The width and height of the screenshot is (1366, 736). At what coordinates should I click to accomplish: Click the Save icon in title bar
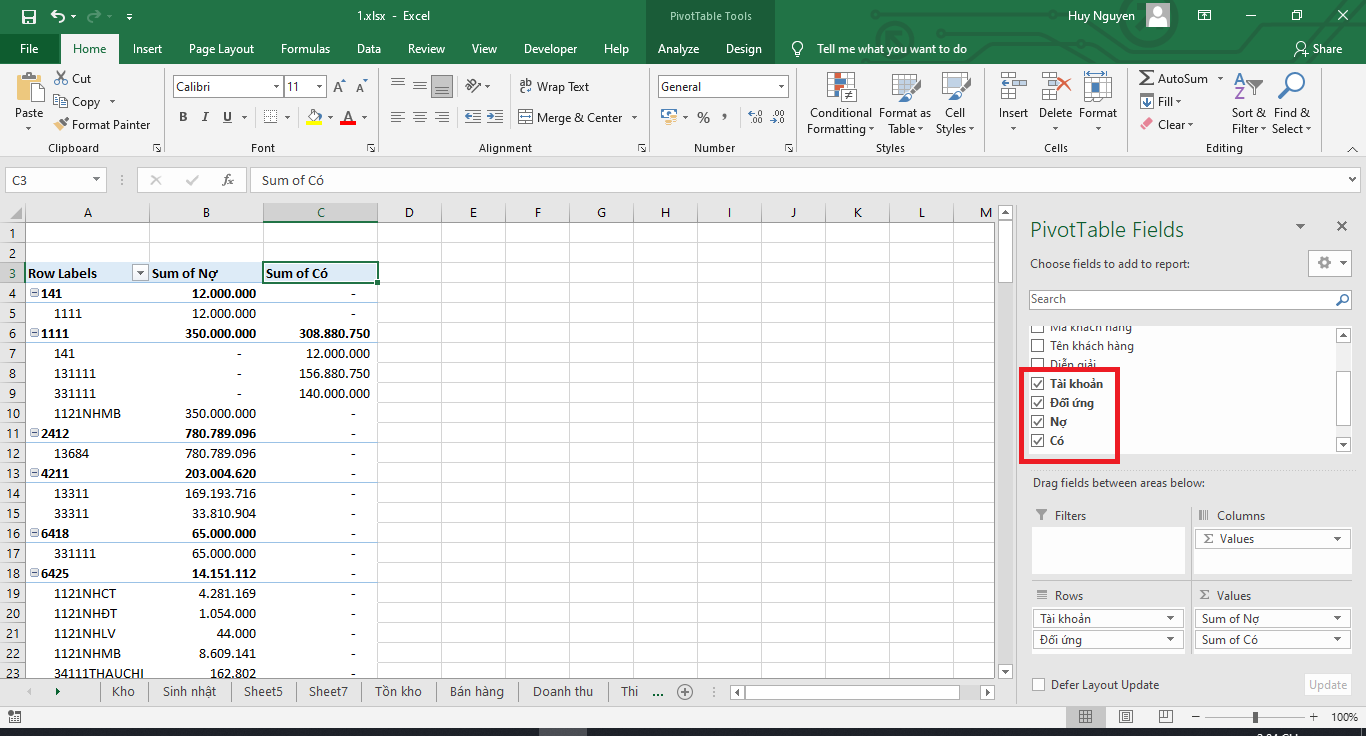[x=28, y=16]
